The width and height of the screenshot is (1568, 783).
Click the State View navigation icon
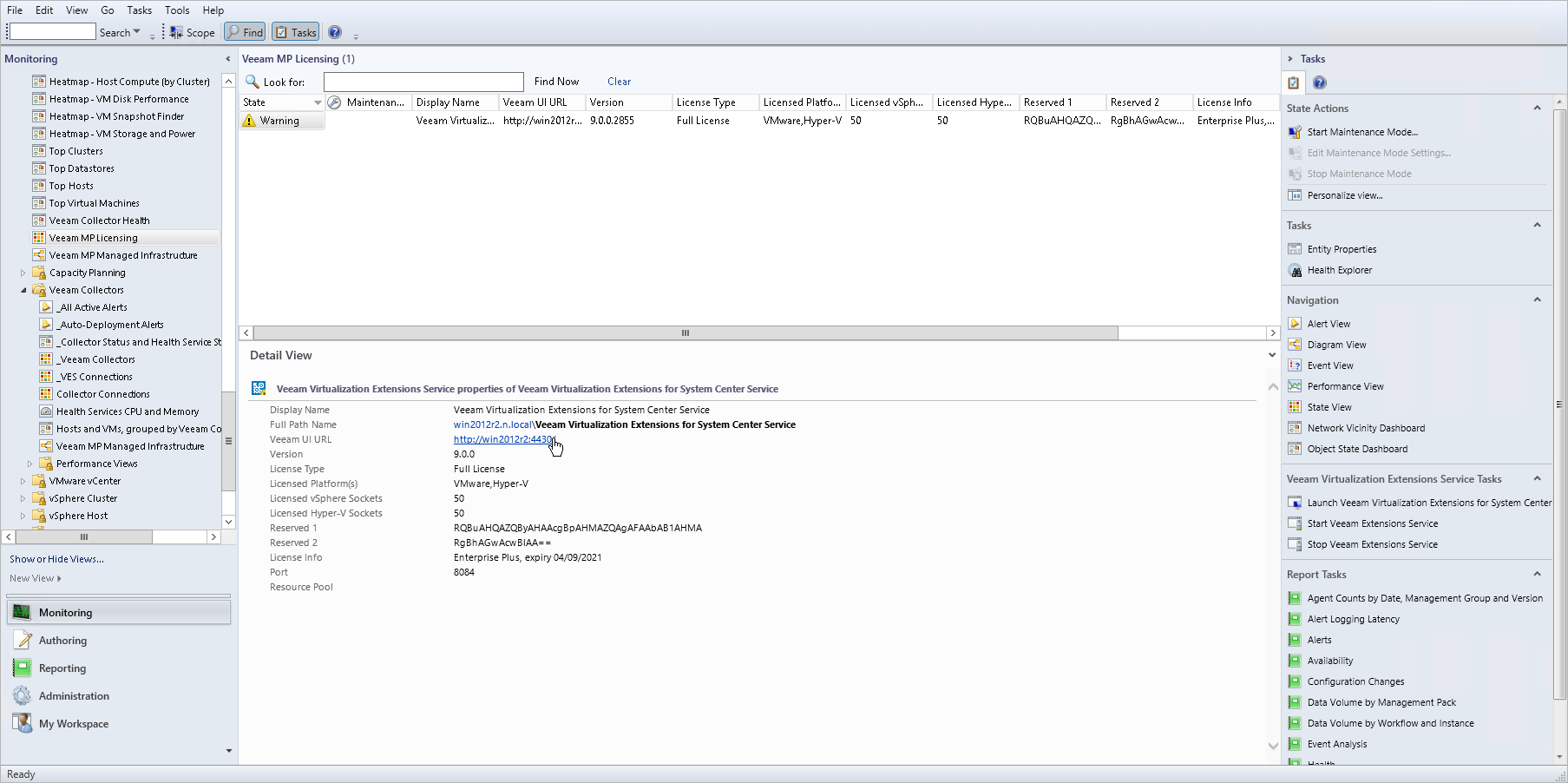[1295, 407]
